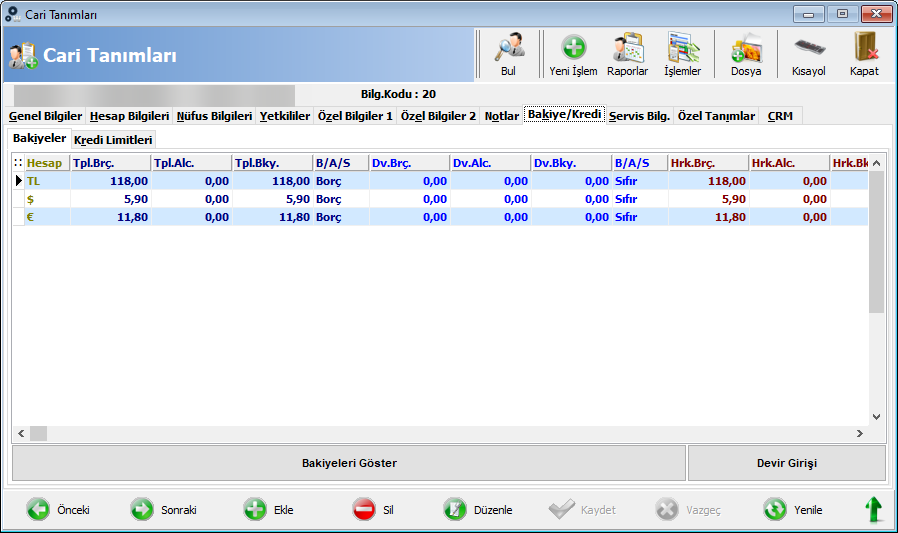Switch to Hesap Bilgileri tab
This screenshot has height=533, width=898.
(129, 116)
